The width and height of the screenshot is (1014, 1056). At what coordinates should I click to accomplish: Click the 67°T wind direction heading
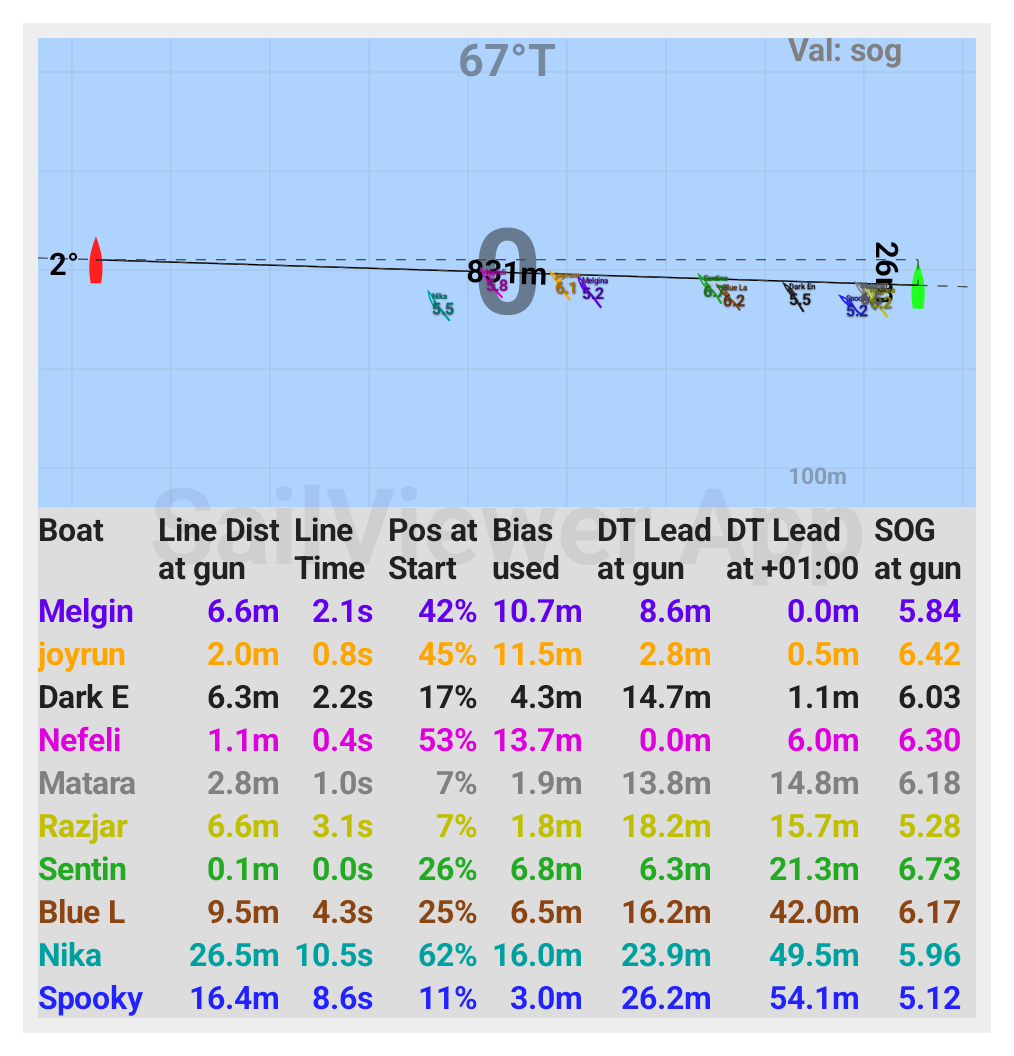pyautogui.click(x=506, y=61)
